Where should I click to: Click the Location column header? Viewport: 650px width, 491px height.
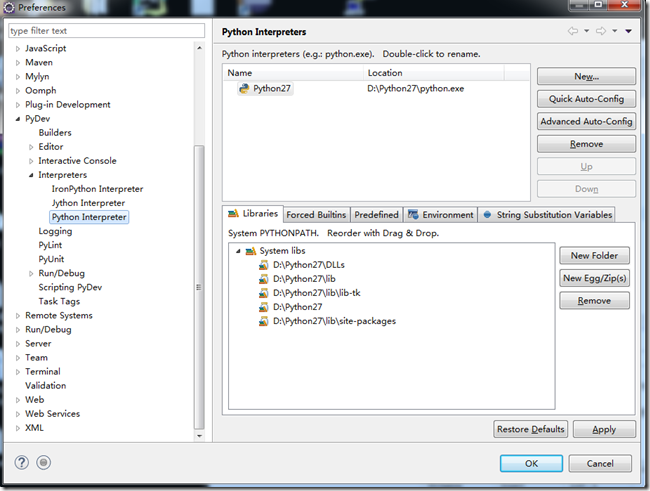pos(434,73)
